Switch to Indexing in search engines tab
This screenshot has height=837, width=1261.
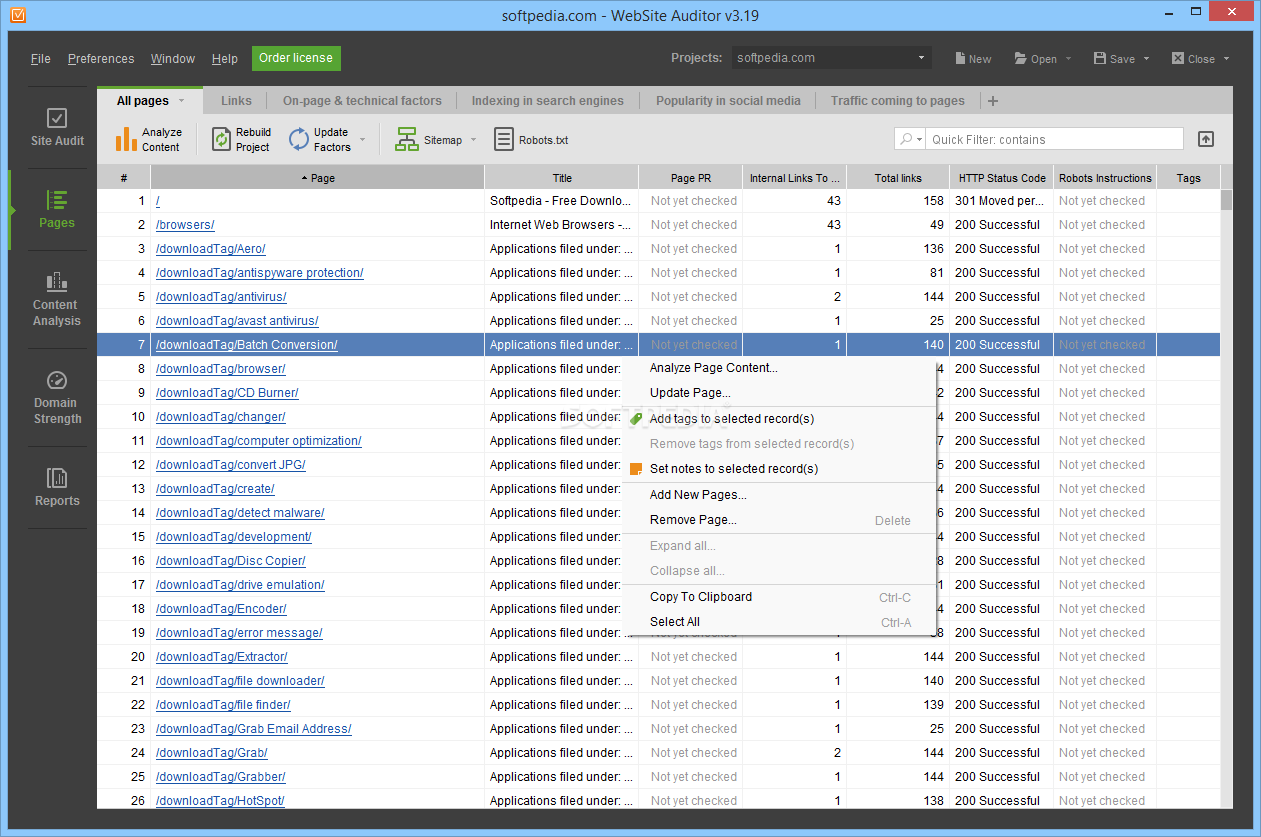click(x=548, y=101)
